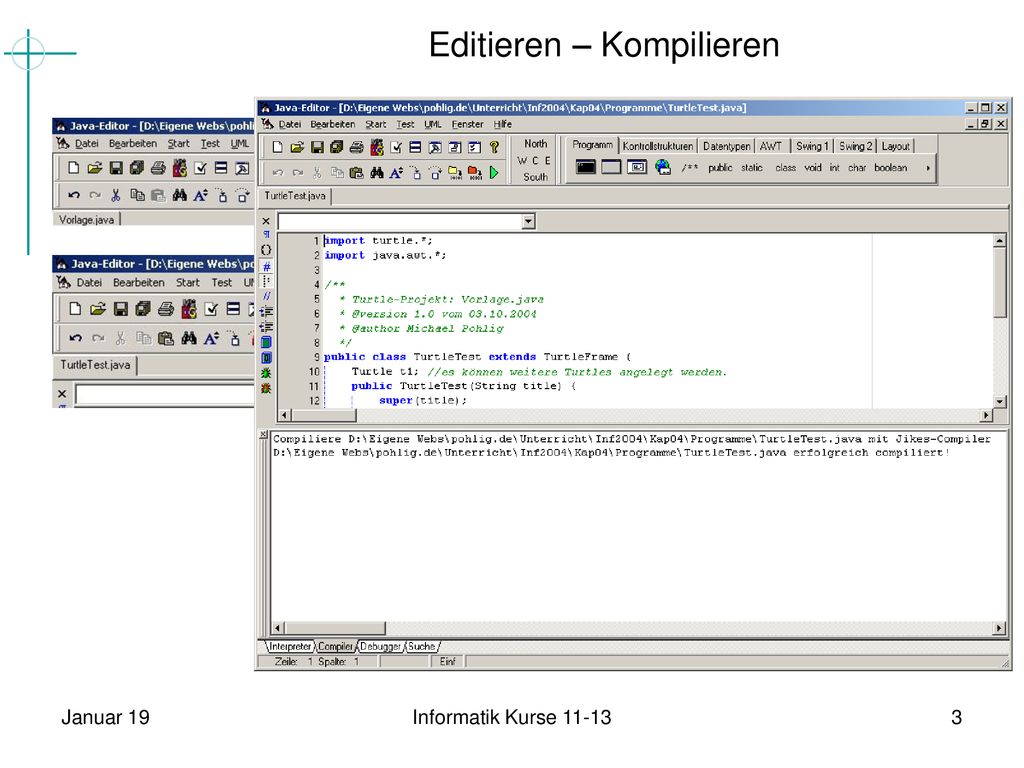Switch to AWT tab
Viewport: 1024px width, 768px height.
tap(771, 146)
